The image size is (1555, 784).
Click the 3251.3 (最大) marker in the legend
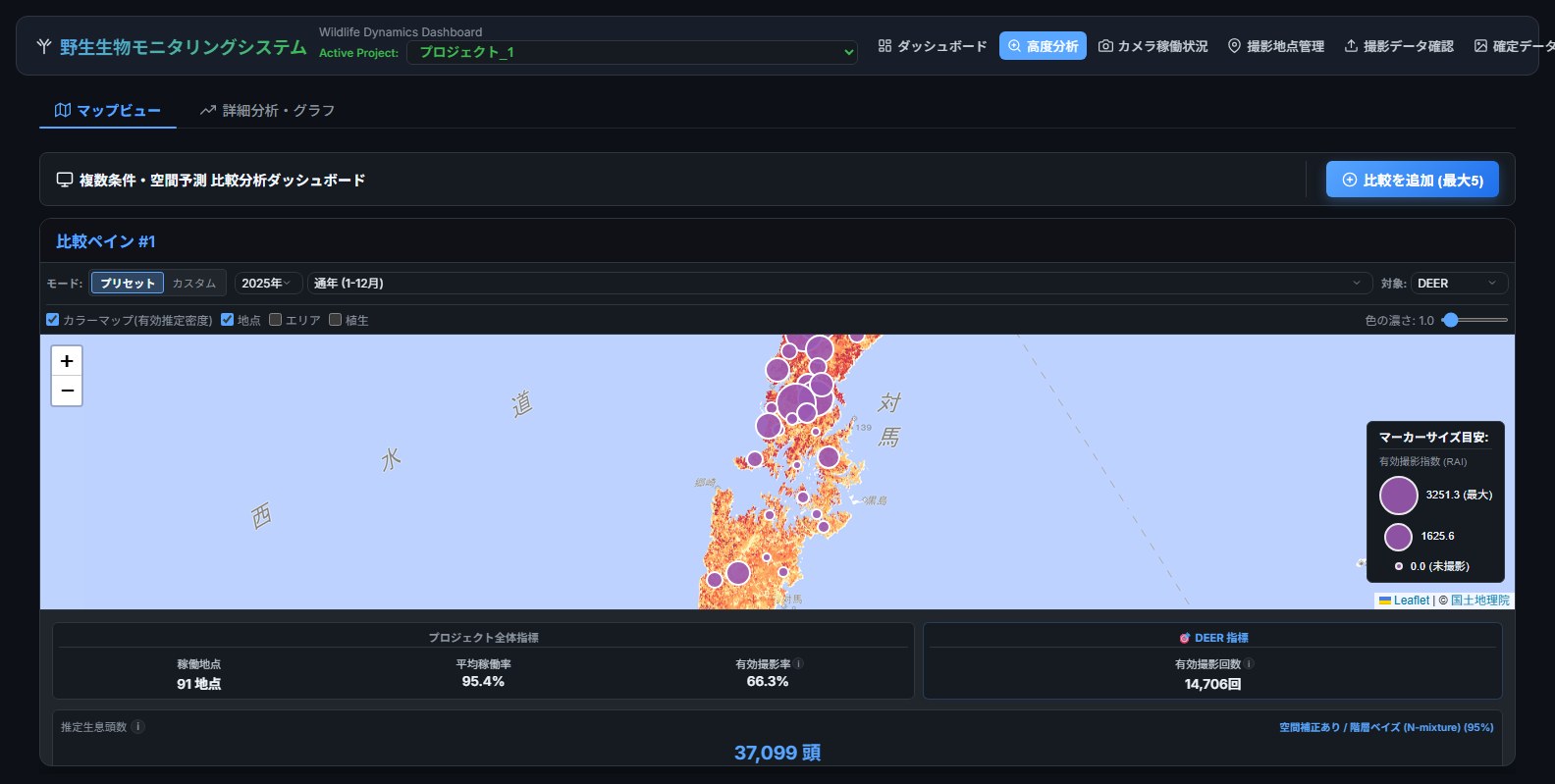[x=1399, y=496]
